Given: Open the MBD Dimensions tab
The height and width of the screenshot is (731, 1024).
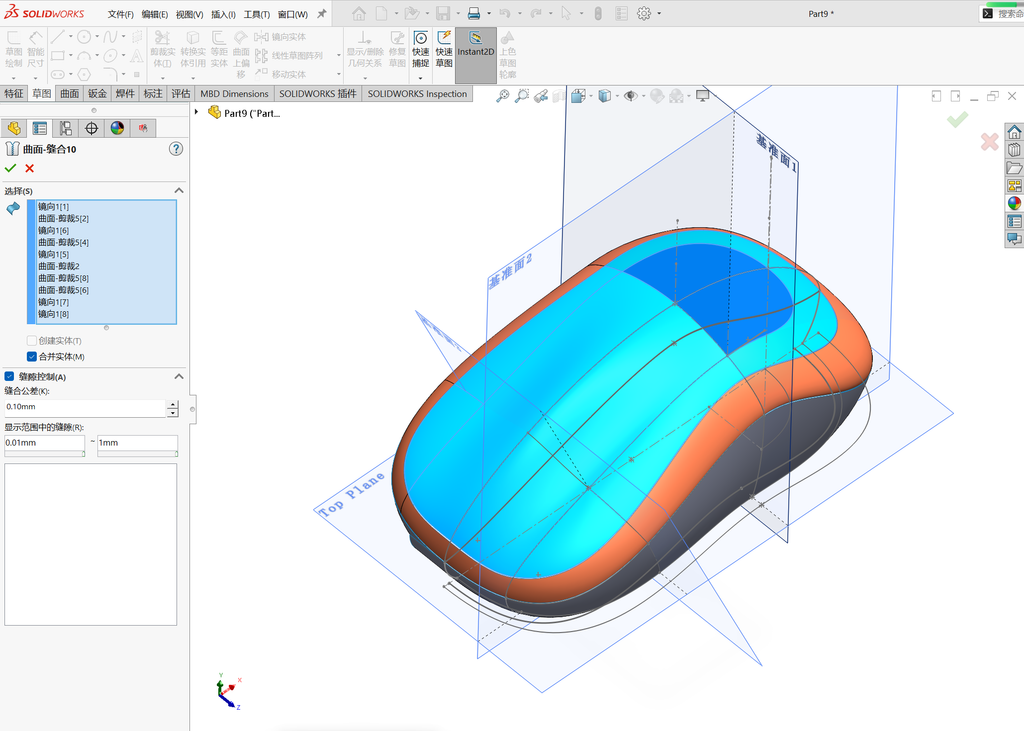Looking at the screenshot, I should pyautogui.click(x=234, y=93).
